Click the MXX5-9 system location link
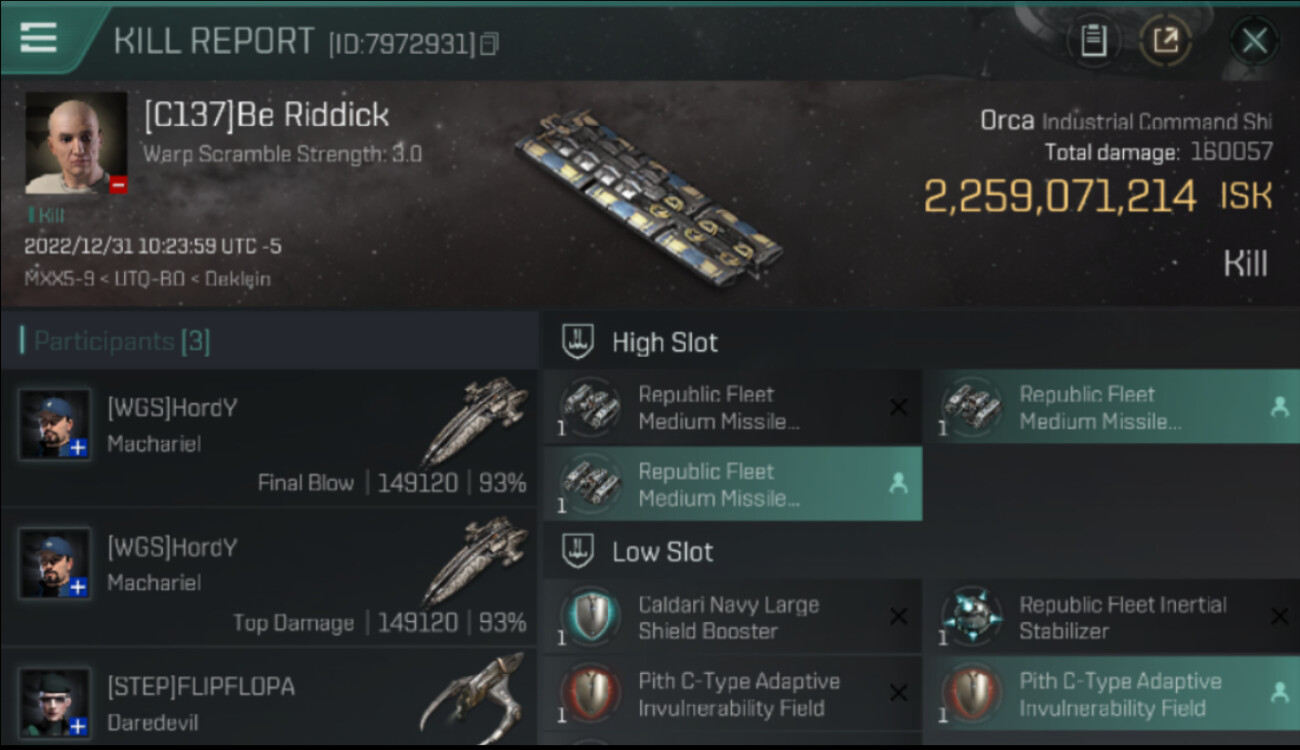1300x750 pixels. click(59, 279)
